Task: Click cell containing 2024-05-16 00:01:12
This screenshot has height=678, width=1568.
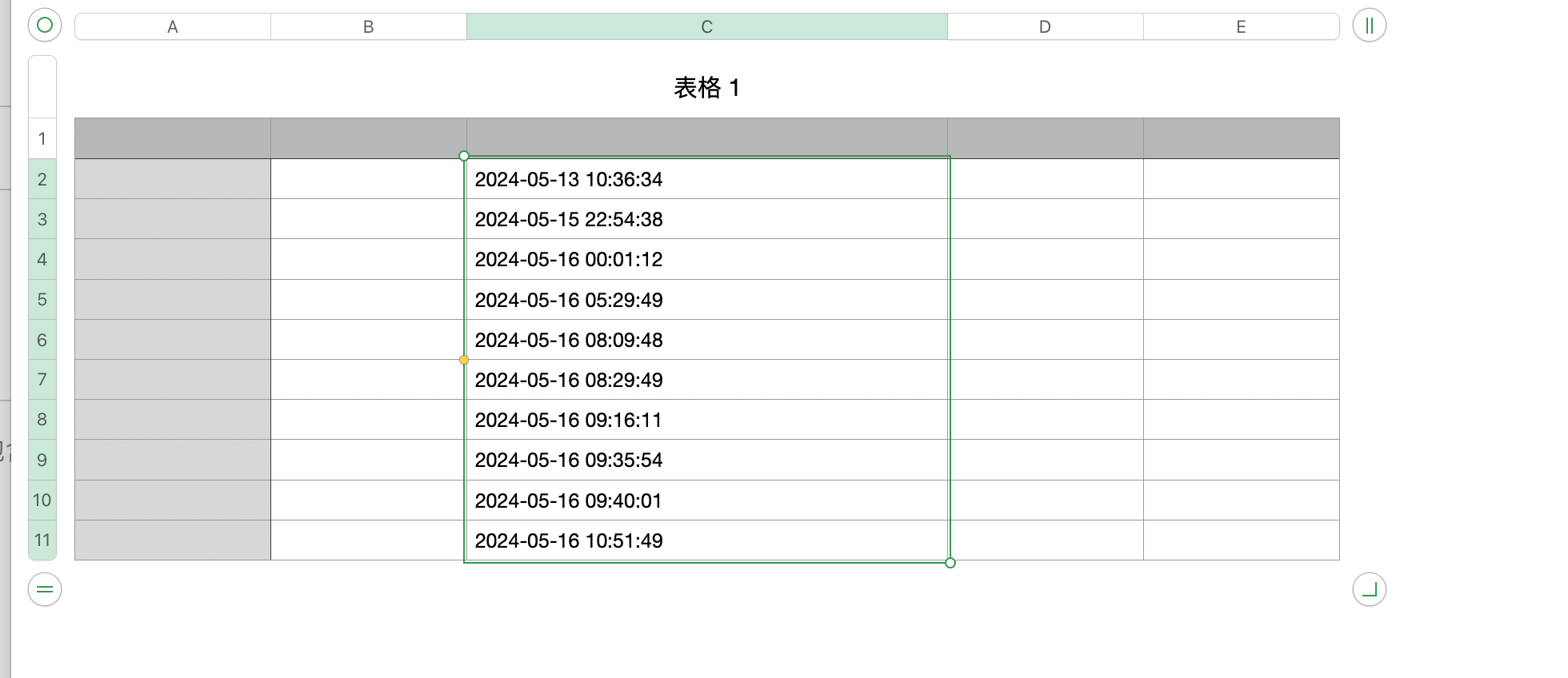Action: click(707, 259)
